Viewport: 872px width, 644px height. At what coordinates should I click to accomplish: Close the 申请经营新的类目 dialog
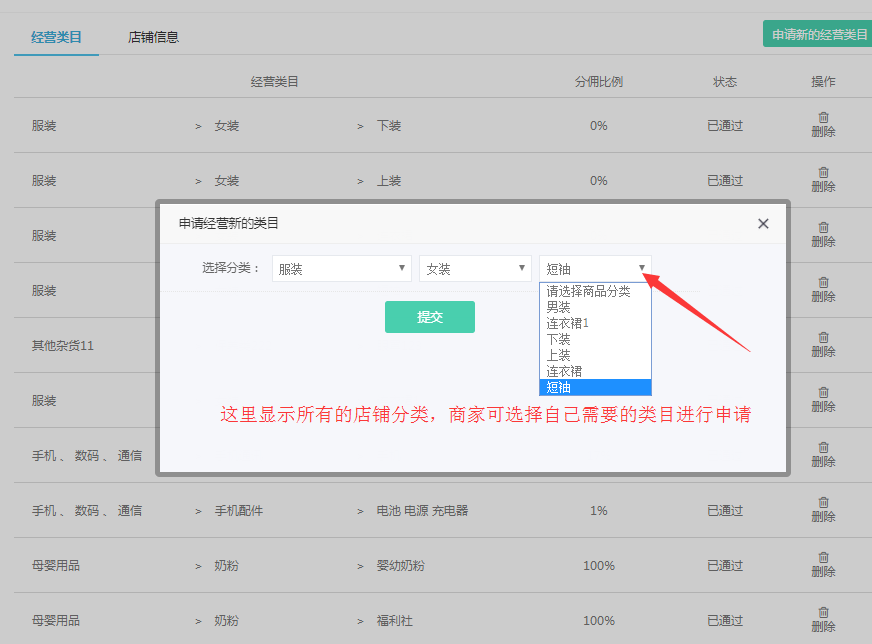763,224
